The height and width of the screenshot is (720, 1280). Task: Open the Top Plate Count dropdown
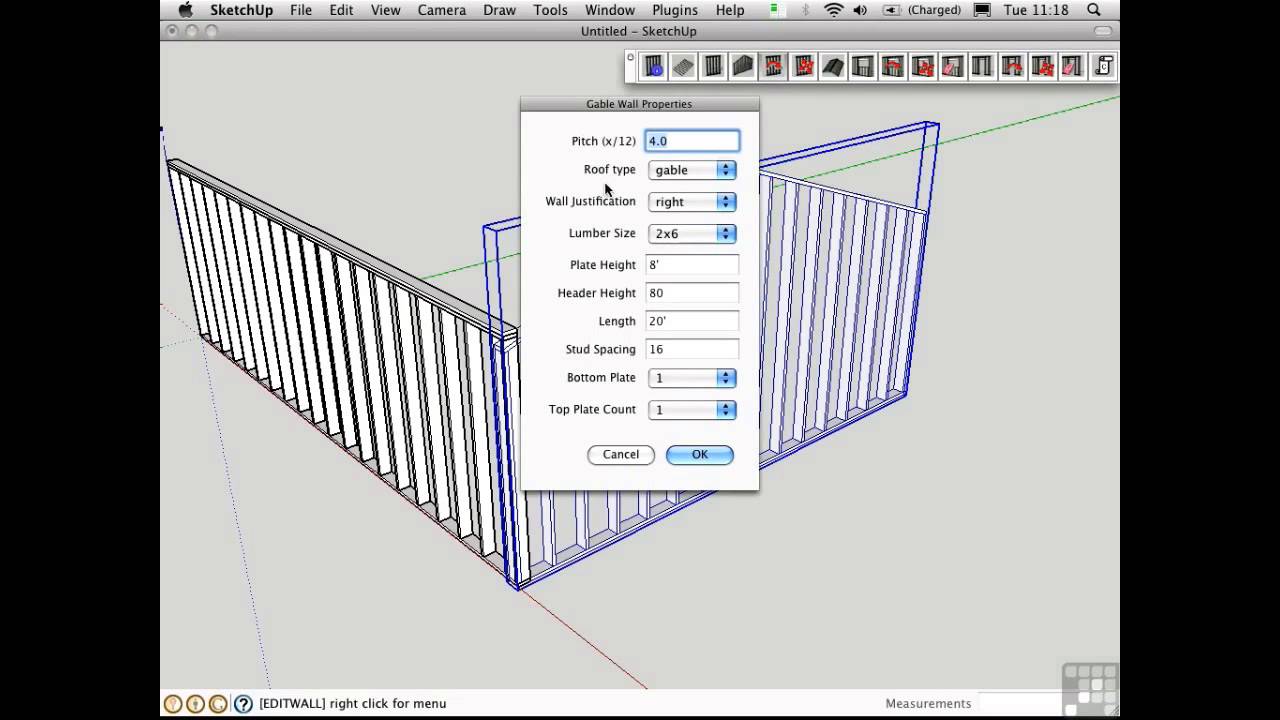[692, 410]
